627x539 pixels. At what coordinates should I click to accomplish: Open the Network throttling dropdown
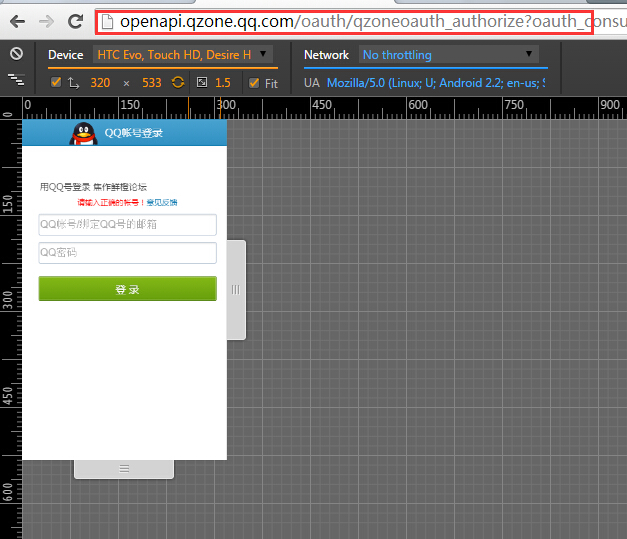point(449,54)
